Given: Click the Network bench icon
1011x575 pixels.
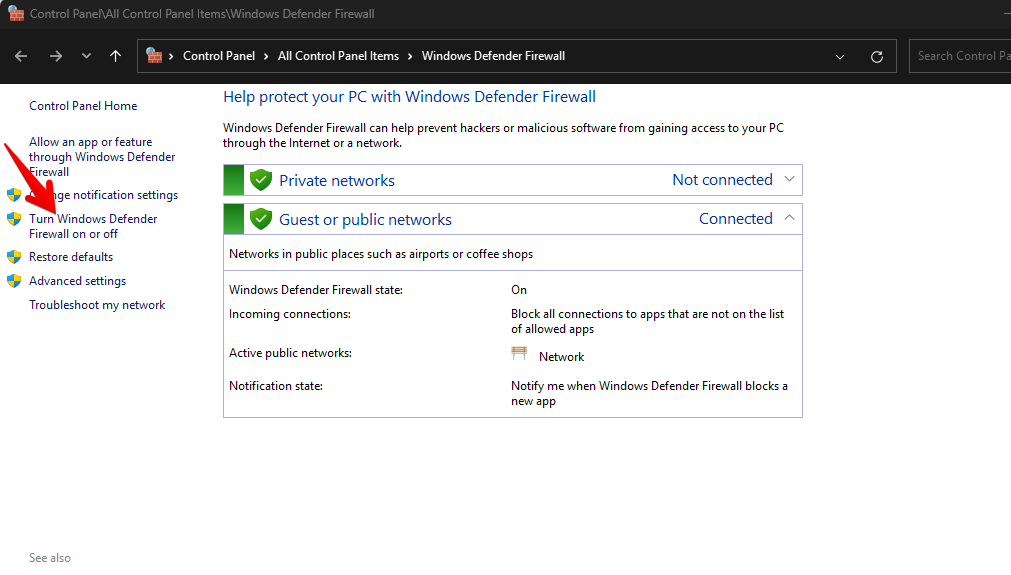Looking at the screenshot, I should point(519,354).
